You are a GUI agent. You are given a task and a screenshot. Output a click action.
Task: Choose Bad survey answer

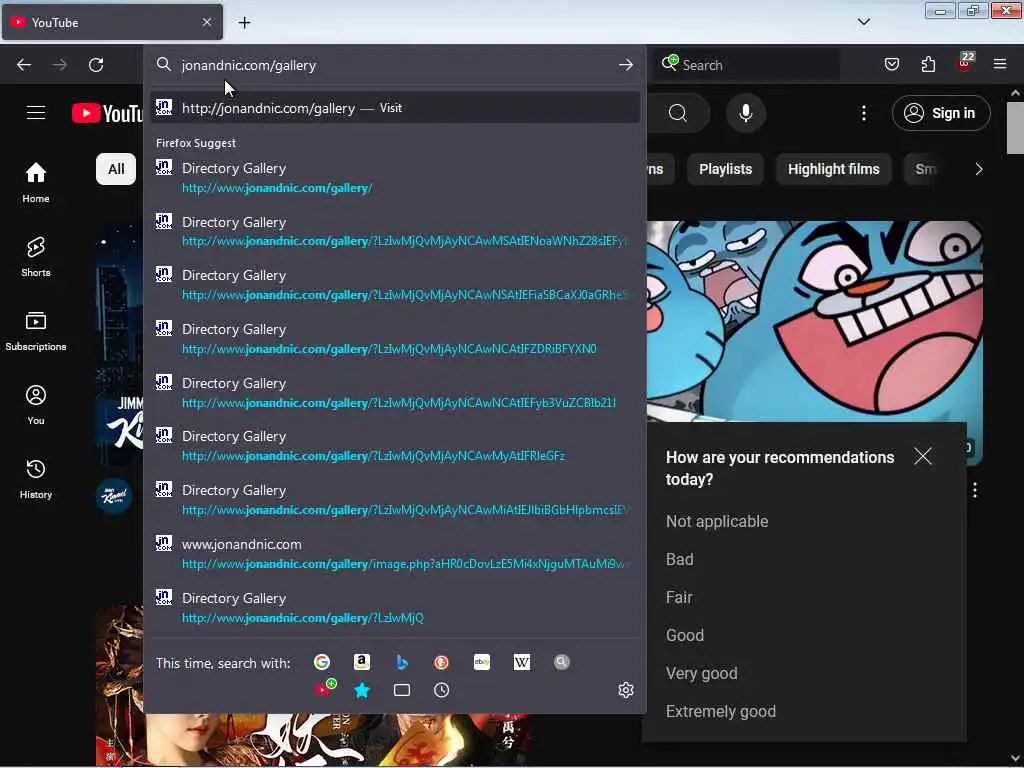[679, 559]
